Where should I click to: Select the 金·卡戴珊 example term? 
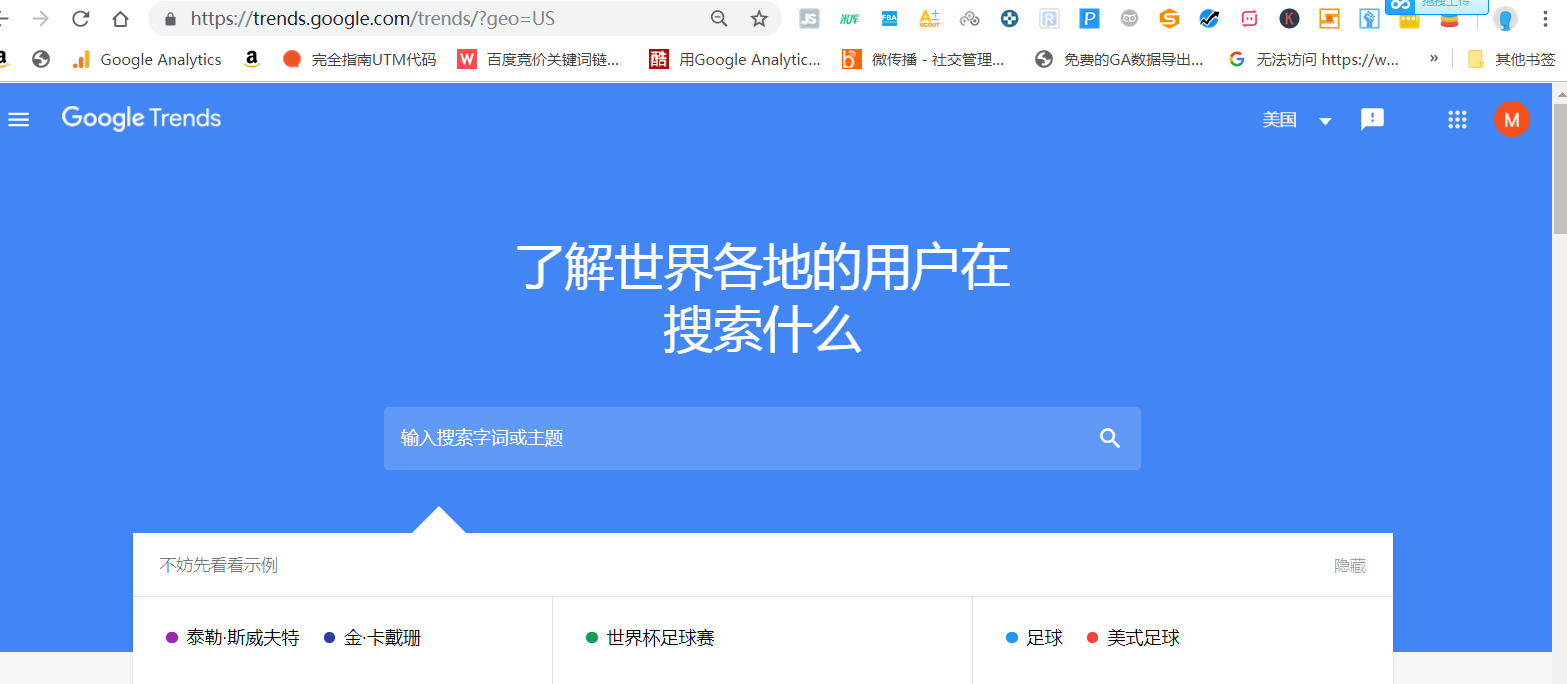tap(372, 638)
